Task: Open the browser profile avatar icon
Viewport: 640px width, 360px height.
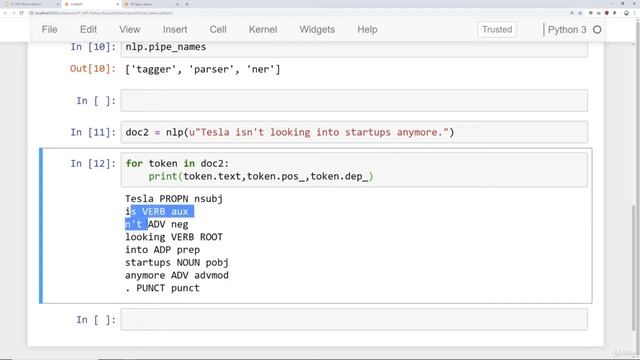Action: pos(626,13)
